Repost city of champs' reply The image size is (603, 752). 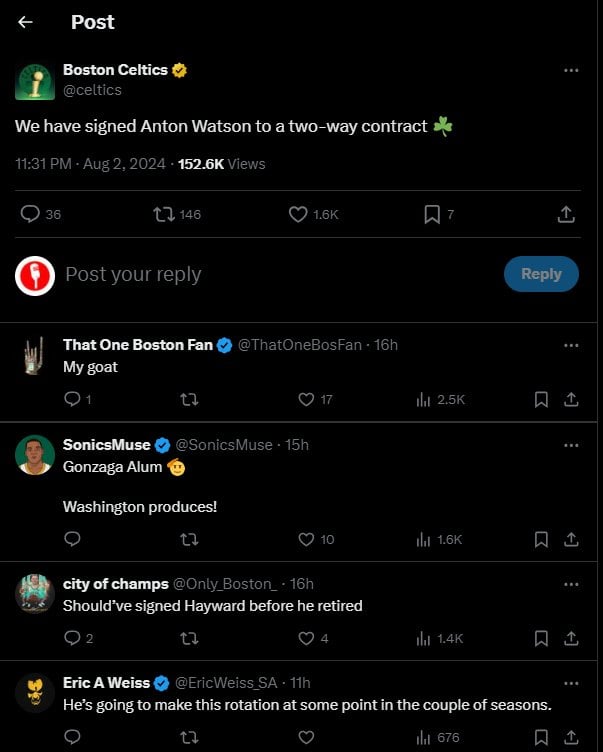point(188,638)
